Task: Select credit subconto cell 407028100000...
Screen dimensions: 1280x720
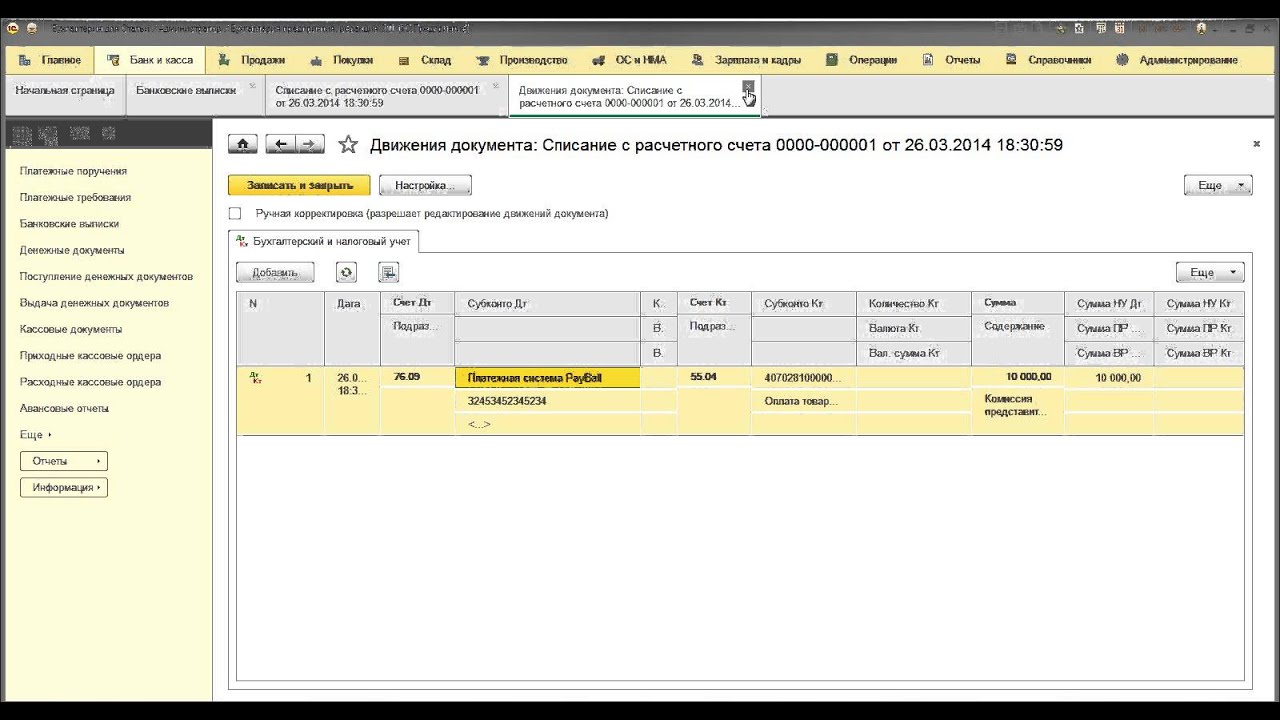Action: (803, 378)
